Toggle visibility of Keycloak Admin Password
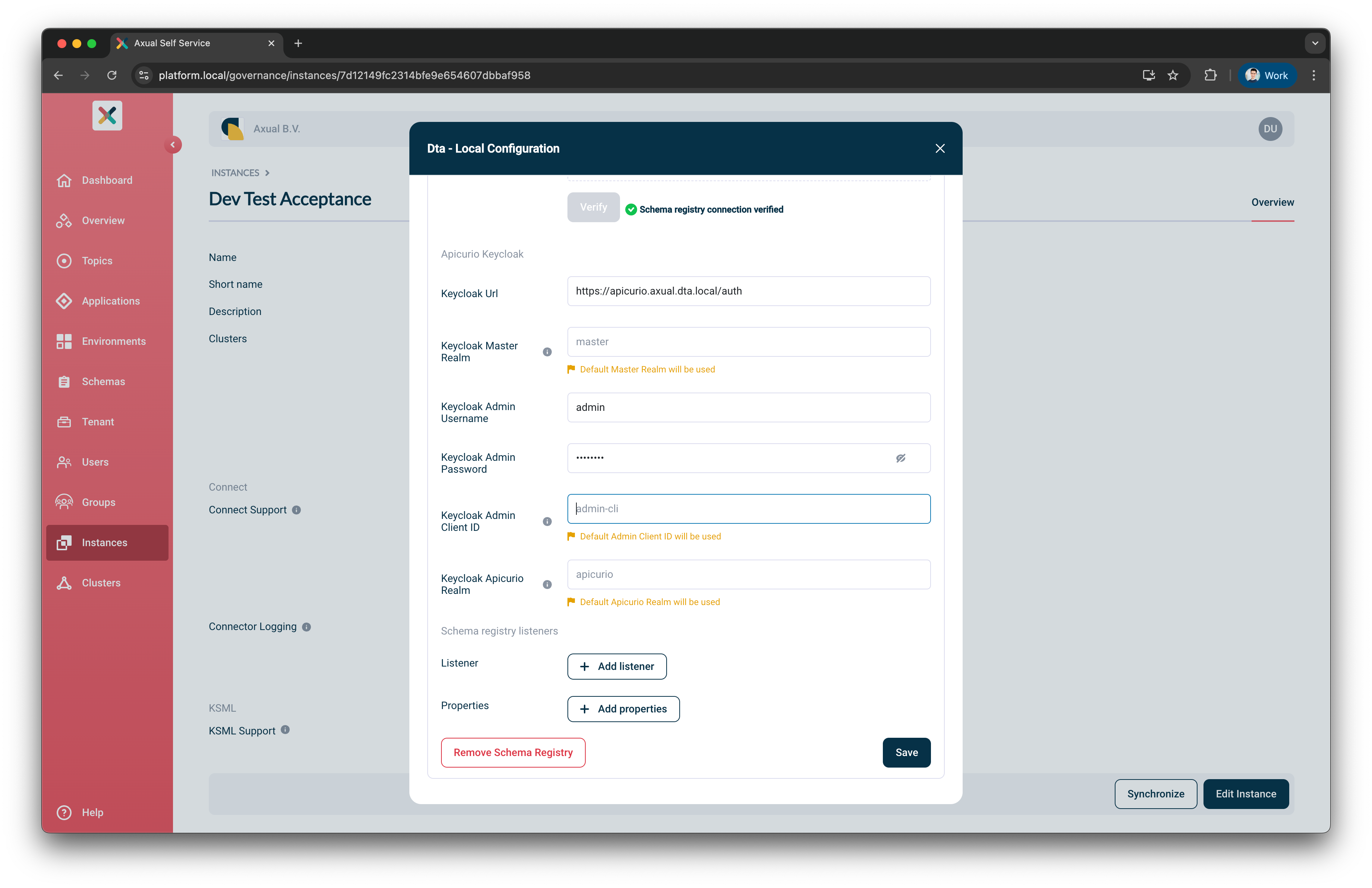 pyautogui.click(x=901, y=458)
